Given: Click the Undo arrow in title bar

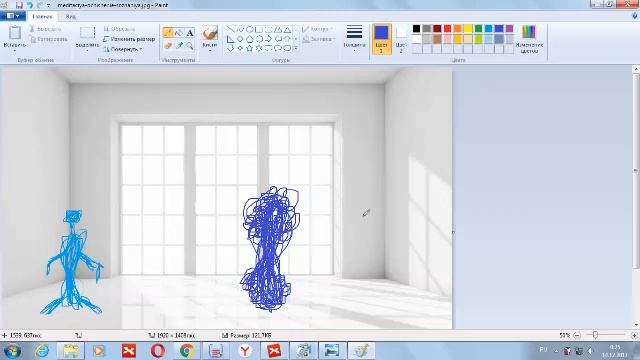Looking at the screenshot, I should click(x=29, y=5).
